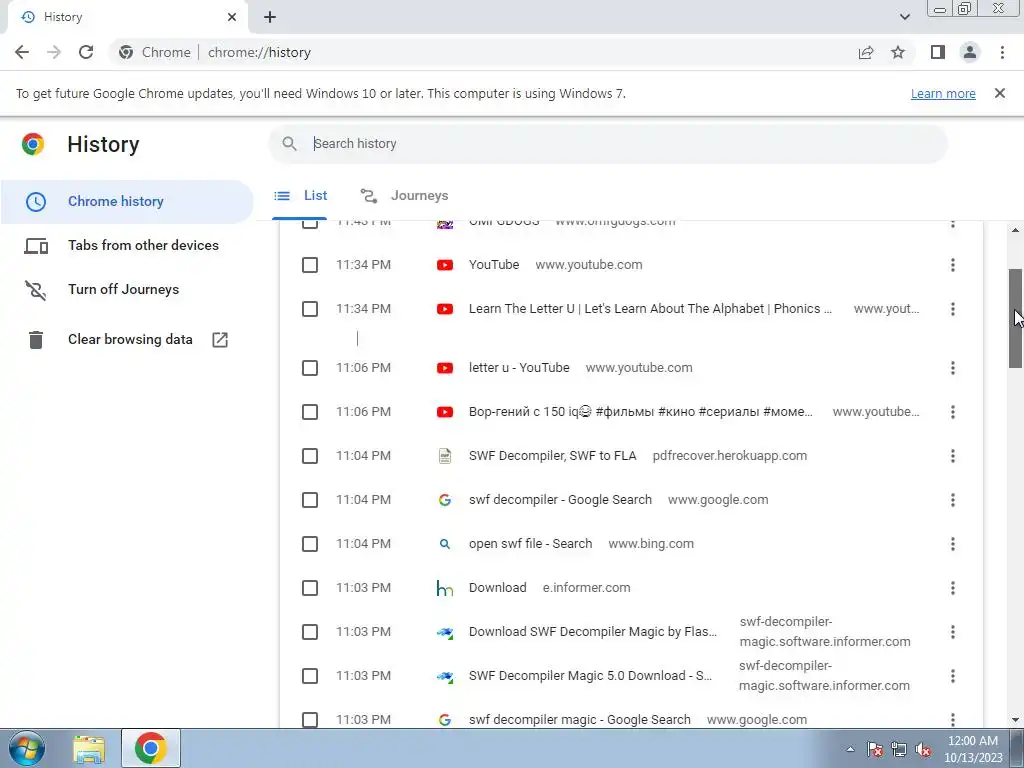Viewport: 1024px width, 768px height.
Task: Open actions menu for letter u - YouTube
Action: point(953,368)
